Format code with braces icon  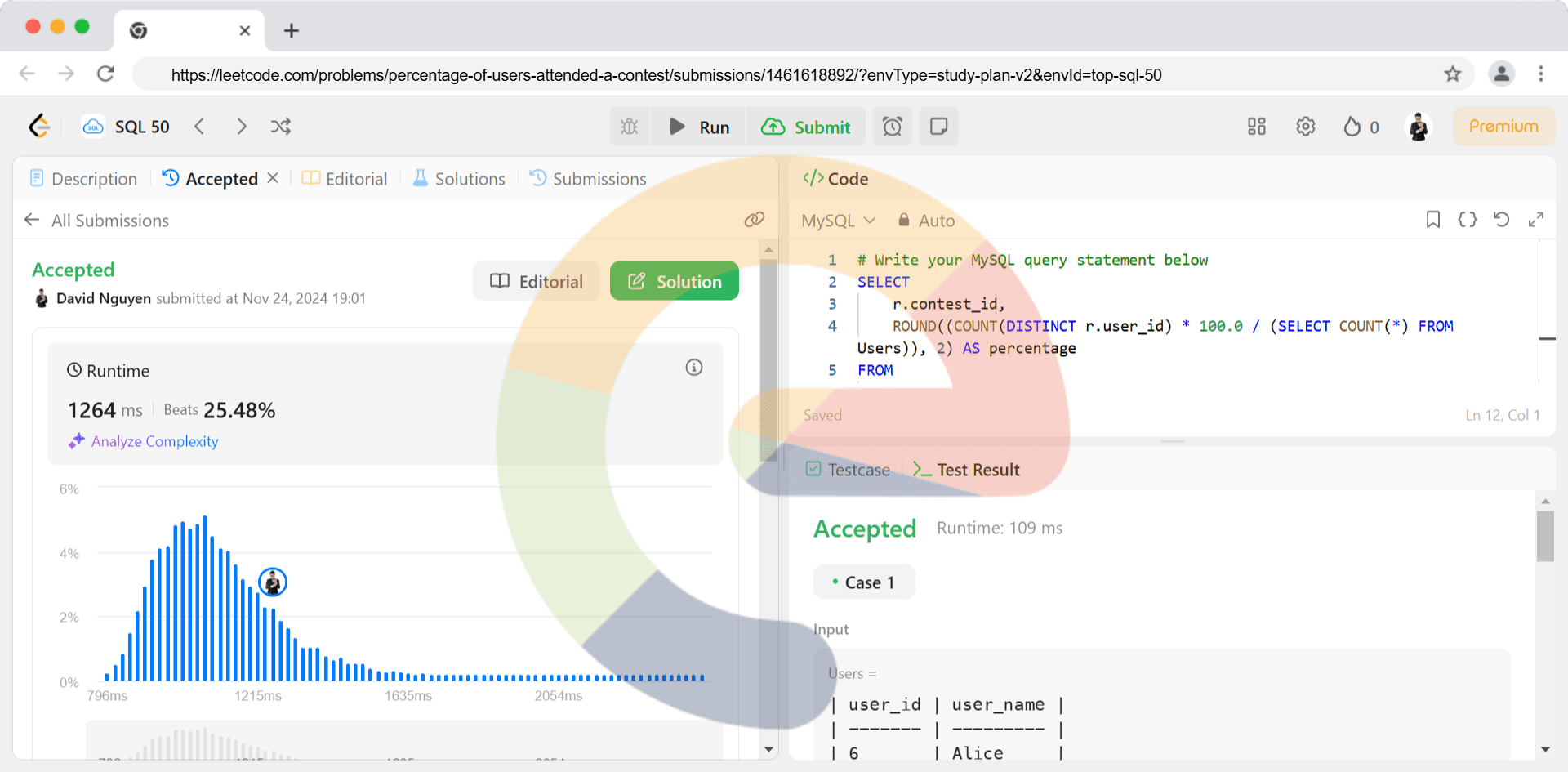(1467, 220)
